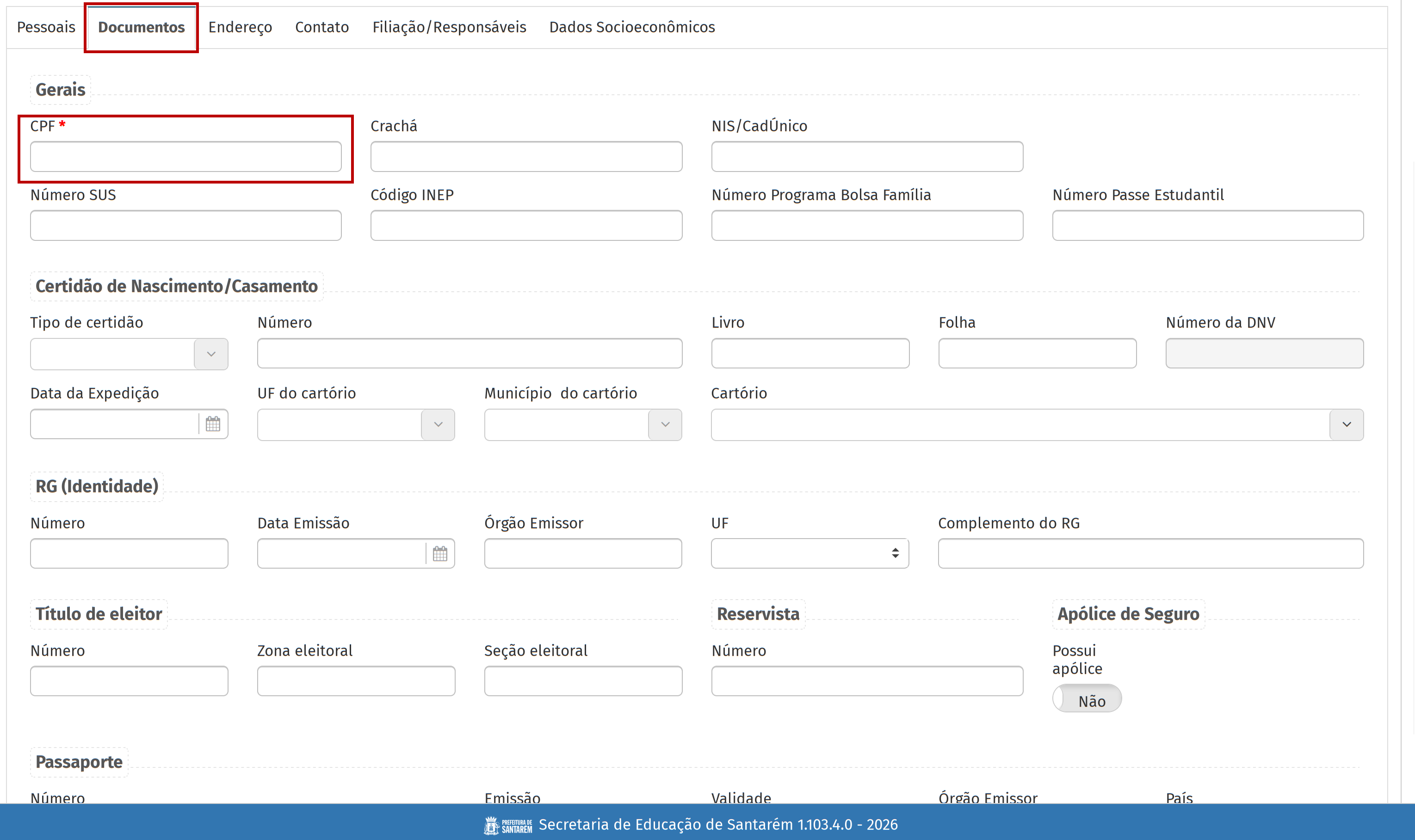1415x840 pixels.
Task: Click into the CPF input field
Action: pyautogui.click(x=186, y=157)
